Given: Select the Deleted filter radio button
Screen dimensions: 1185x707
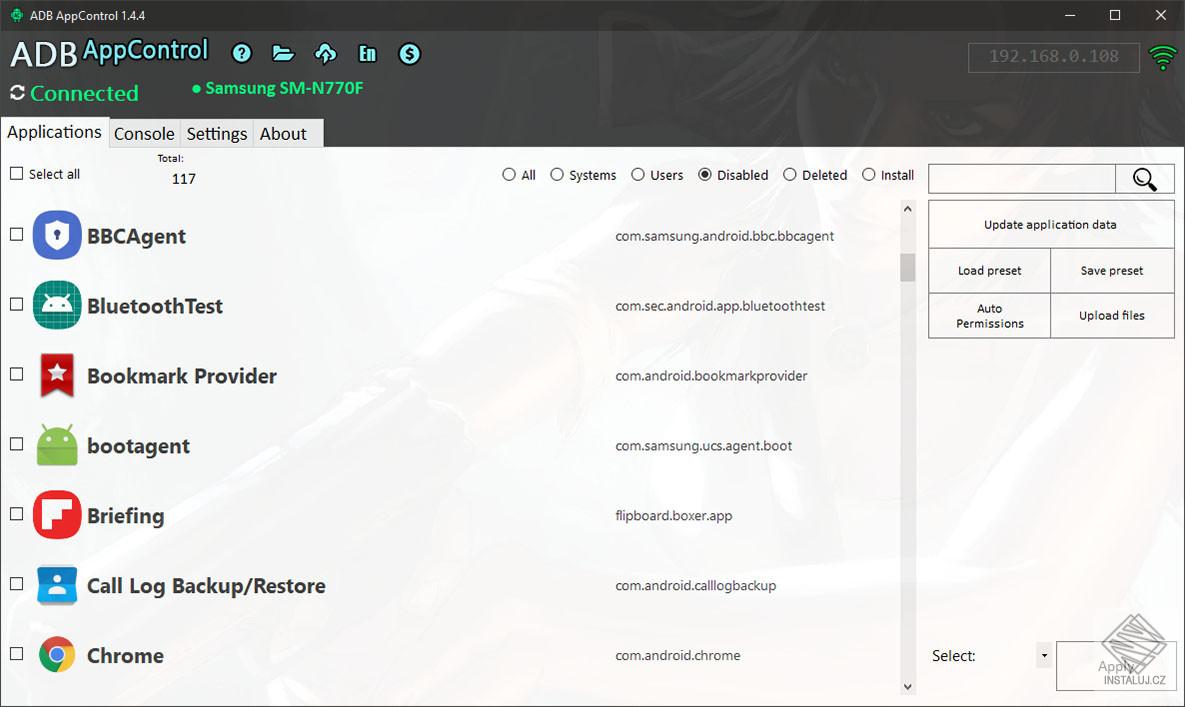Looking at the screenshot, I should [x=790, y=174].
